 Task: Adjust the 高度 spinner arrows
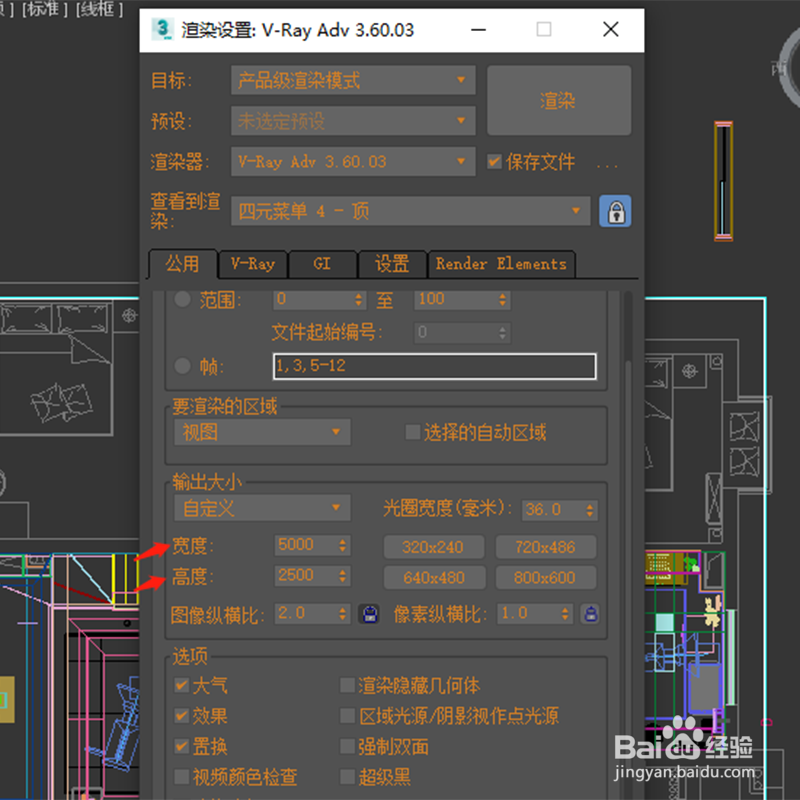343,576
